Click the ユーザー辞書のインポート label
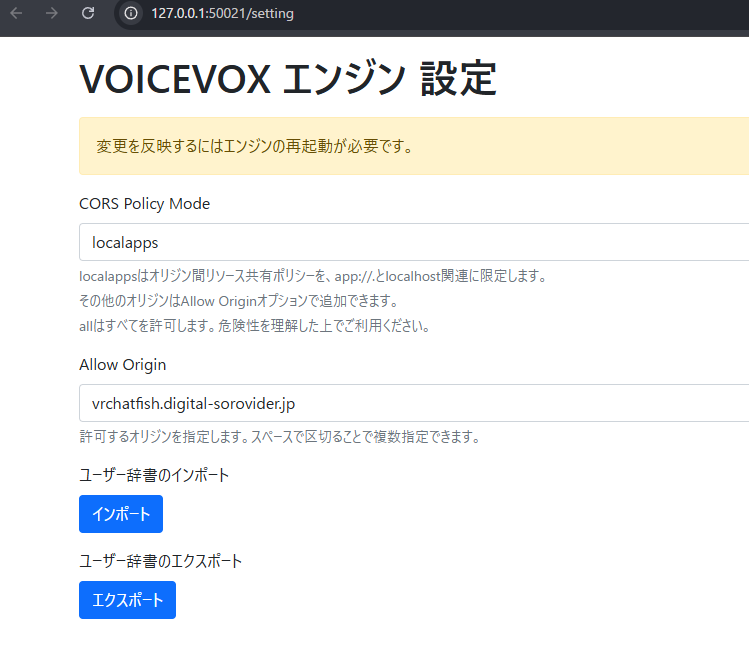The image size is (749, 662). (x=154, y=475)
